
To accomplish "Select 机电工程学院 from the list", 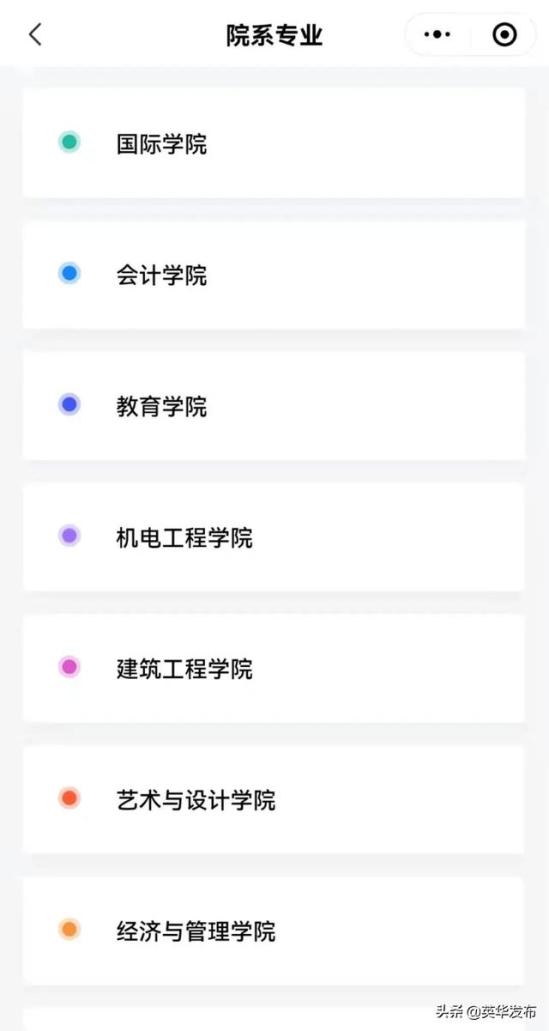I will [x=274, y=537].
